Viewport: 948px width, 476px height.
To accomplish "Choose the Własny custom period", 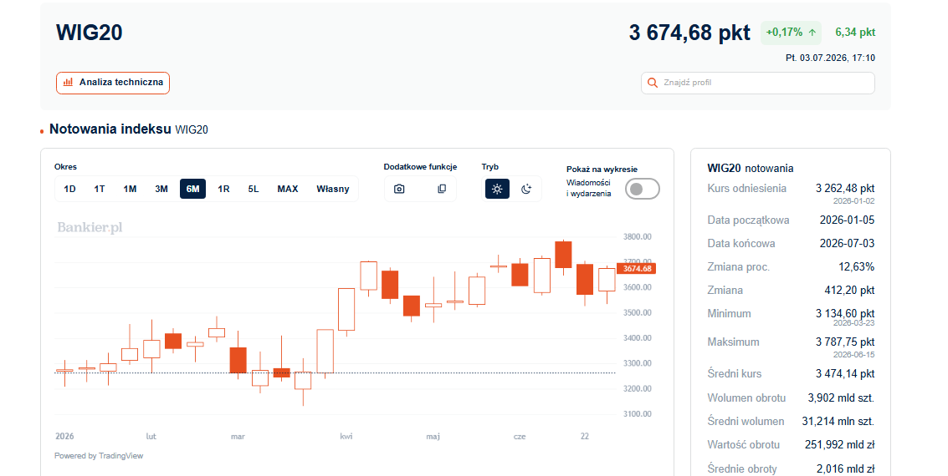I will pos(333,189).
